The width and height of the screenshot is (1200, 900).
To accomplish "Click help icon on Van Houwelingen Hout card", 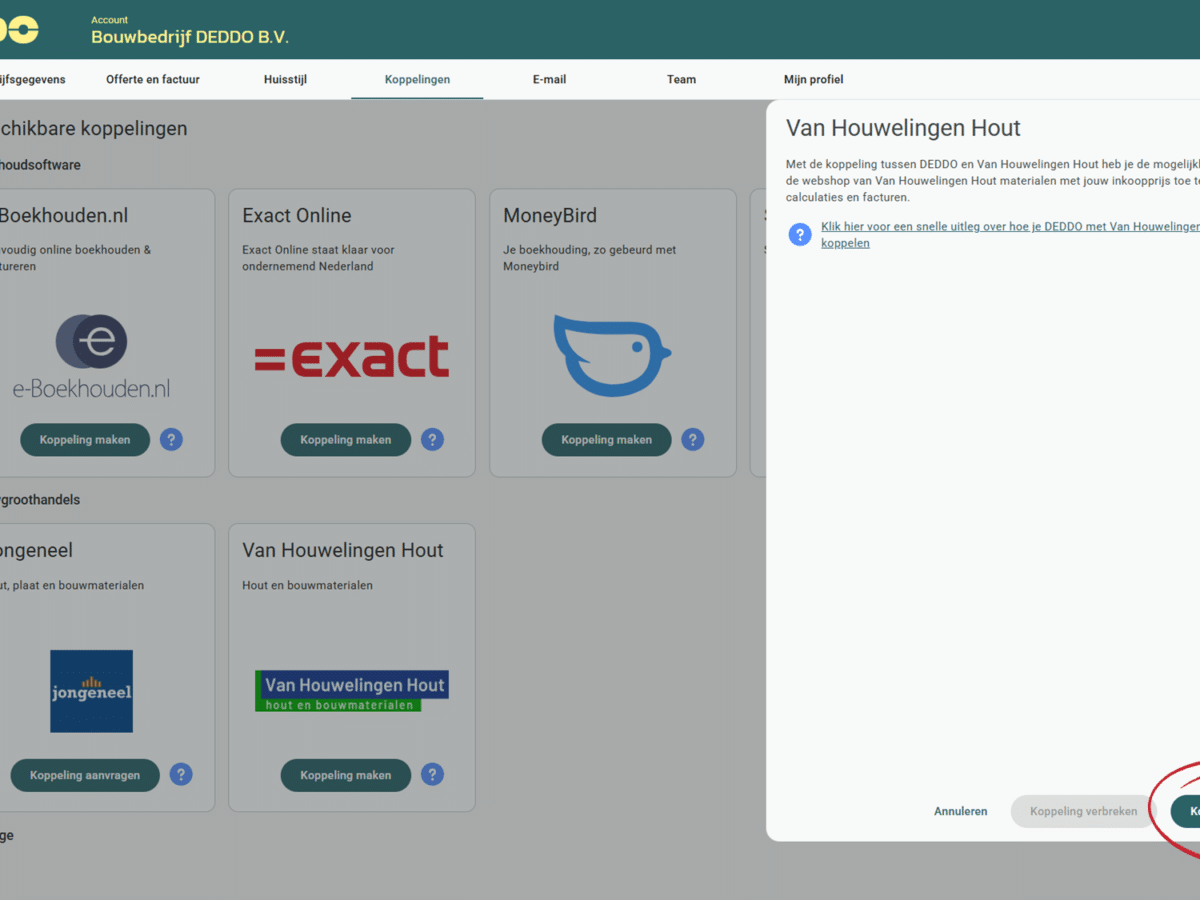I will pyautogui.click(x=432, y=774).
